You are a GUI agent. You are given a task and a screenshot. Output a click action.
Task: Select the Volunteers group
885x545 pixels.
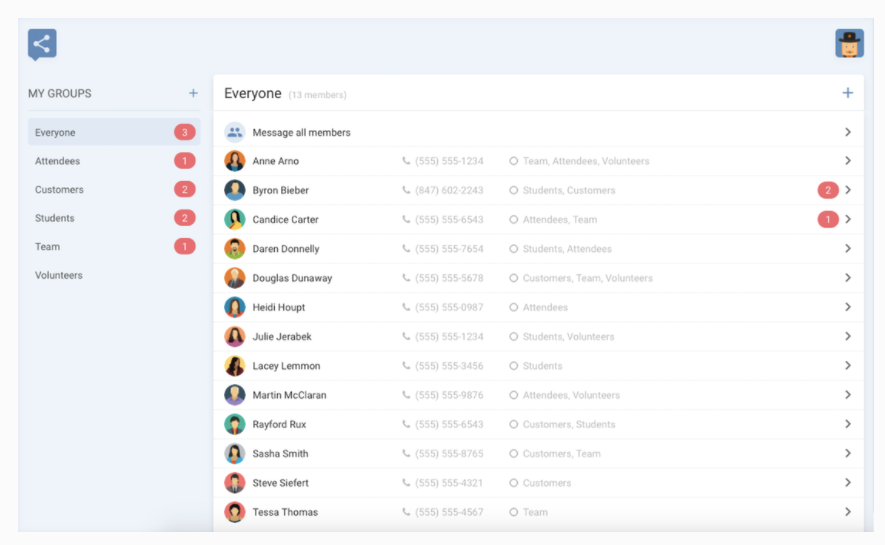114,275
